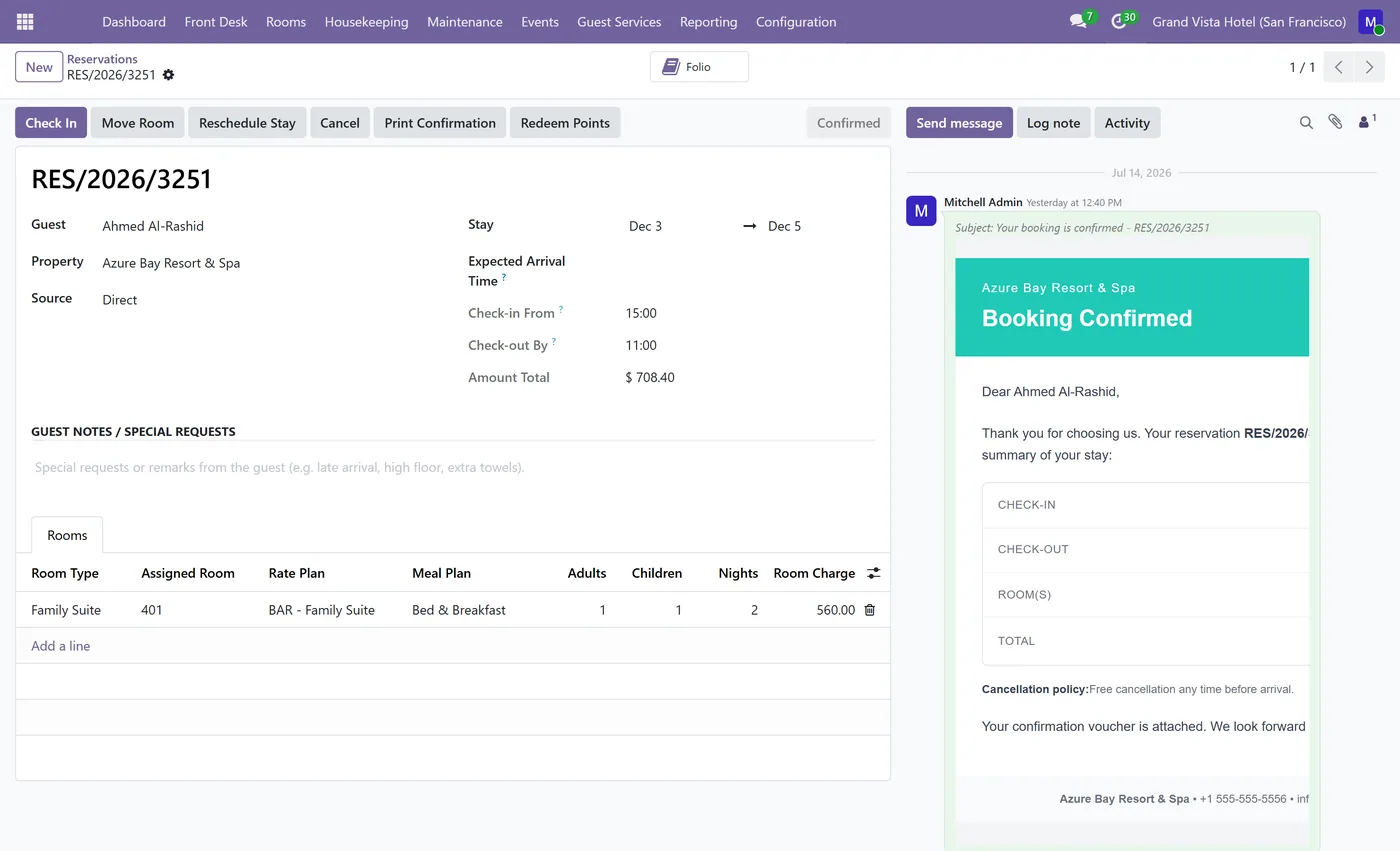Click the guest notes special requests field
The height and width of the screenshot is (851, 1400).
click(x=453, y=467)
